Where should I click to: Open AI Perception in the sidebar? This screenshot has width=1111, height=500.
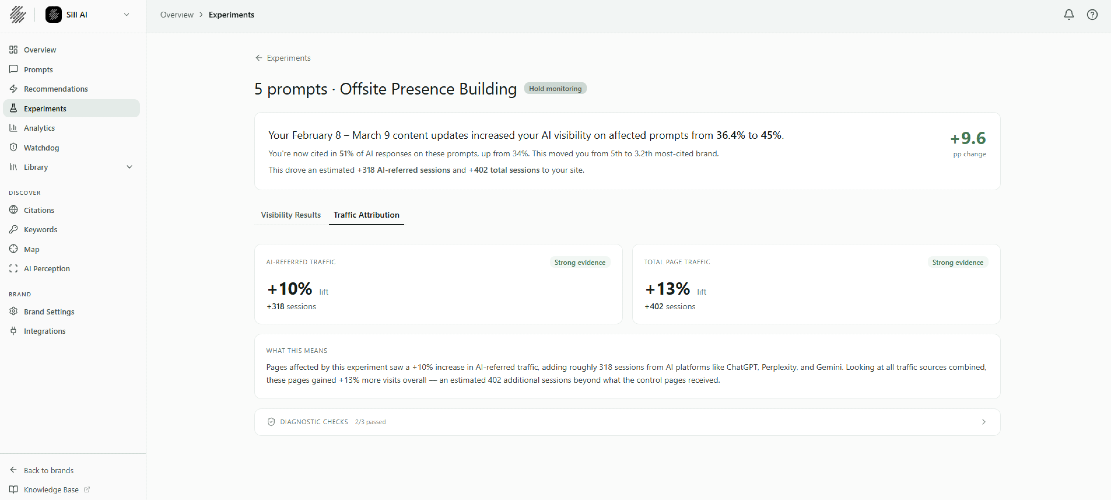coord(46,268)
